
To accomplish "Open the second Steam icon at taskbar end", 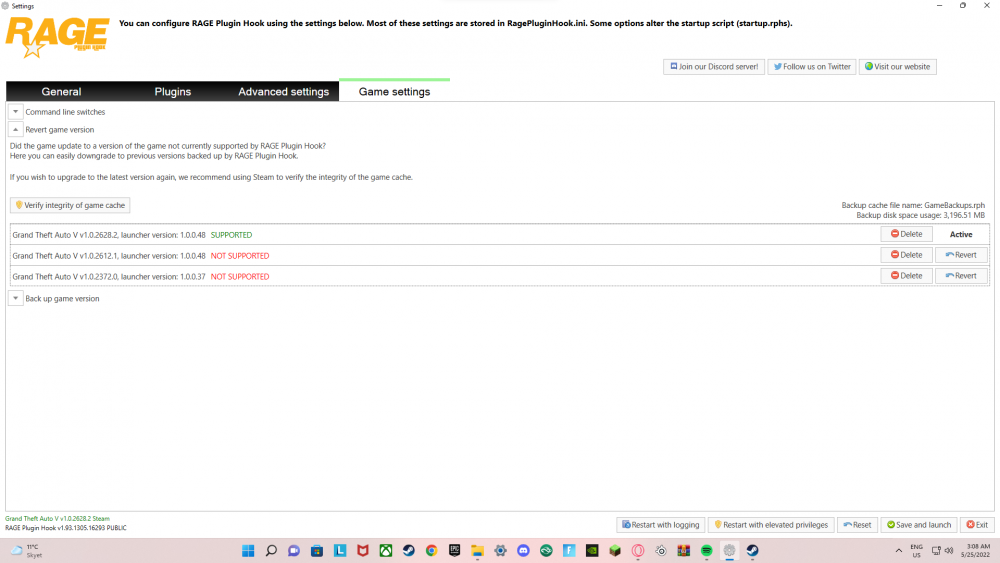I will point(753,551).
